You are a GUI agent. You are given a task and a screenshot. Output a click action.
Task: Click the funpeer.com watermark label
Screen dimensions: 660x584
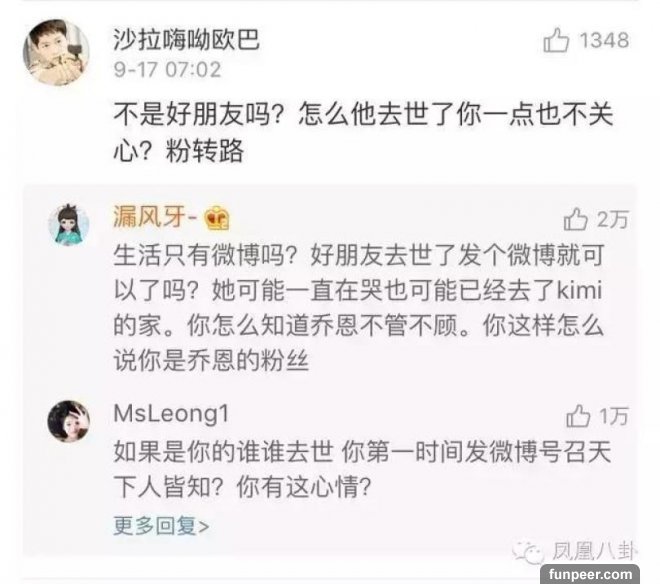(590, 574)
